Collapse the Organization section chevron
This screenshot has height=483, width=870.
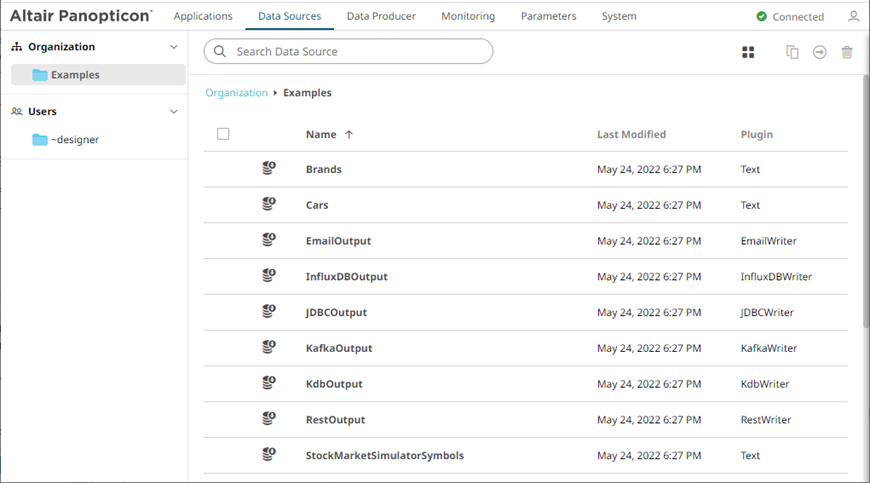pos(174,47)
